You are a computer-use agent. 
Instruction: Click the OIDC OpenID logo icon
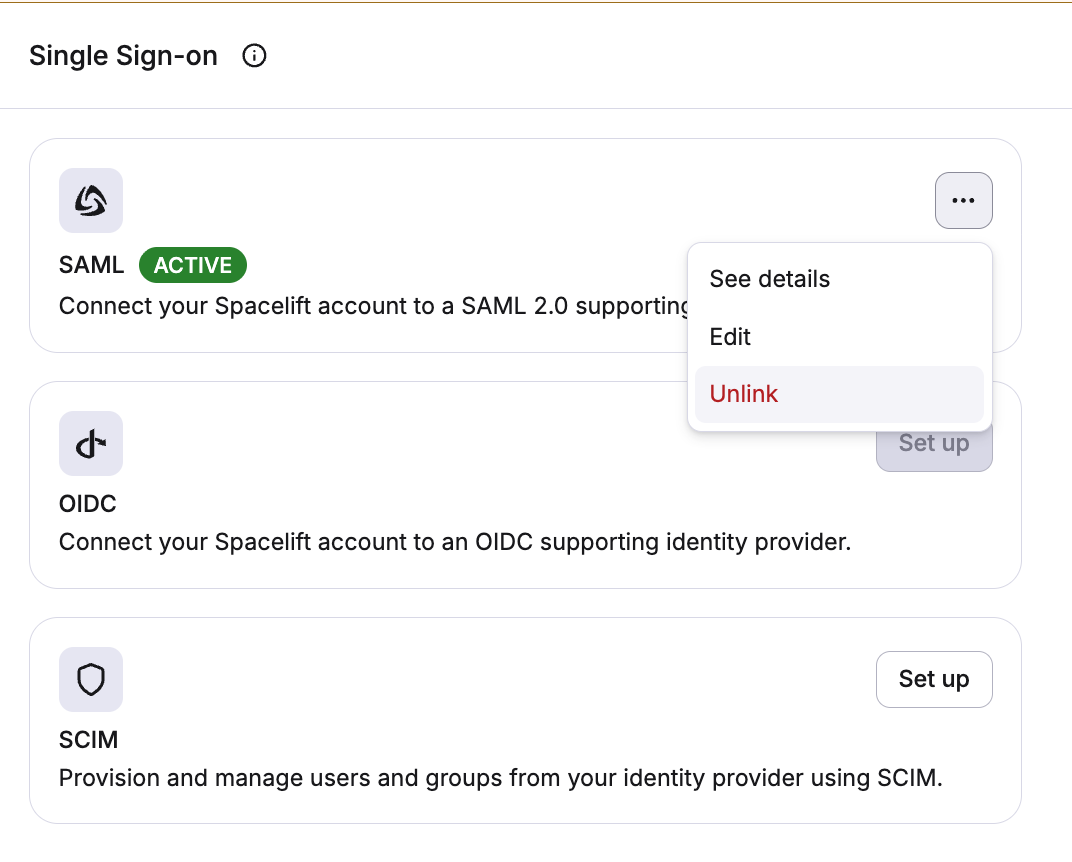91,443
